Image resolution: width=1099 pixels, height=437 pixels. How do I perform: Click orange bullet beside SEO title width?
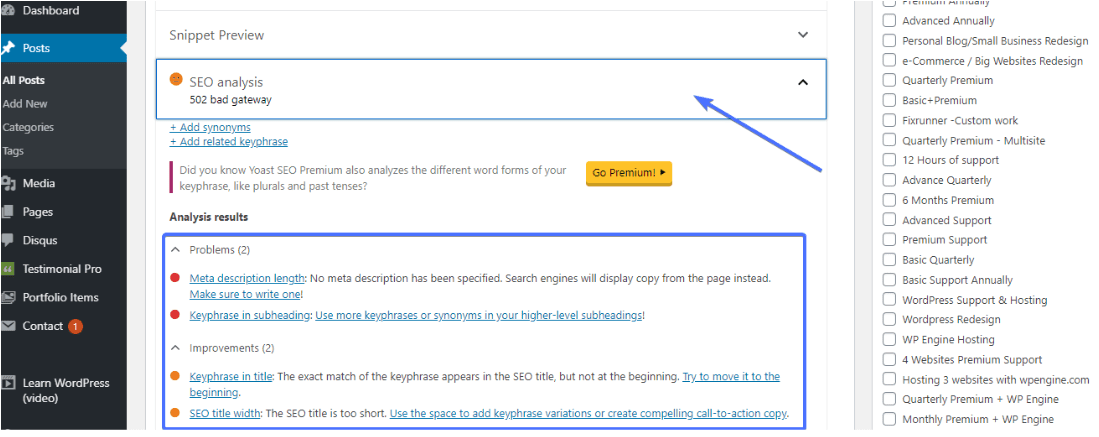click(175, 412)
